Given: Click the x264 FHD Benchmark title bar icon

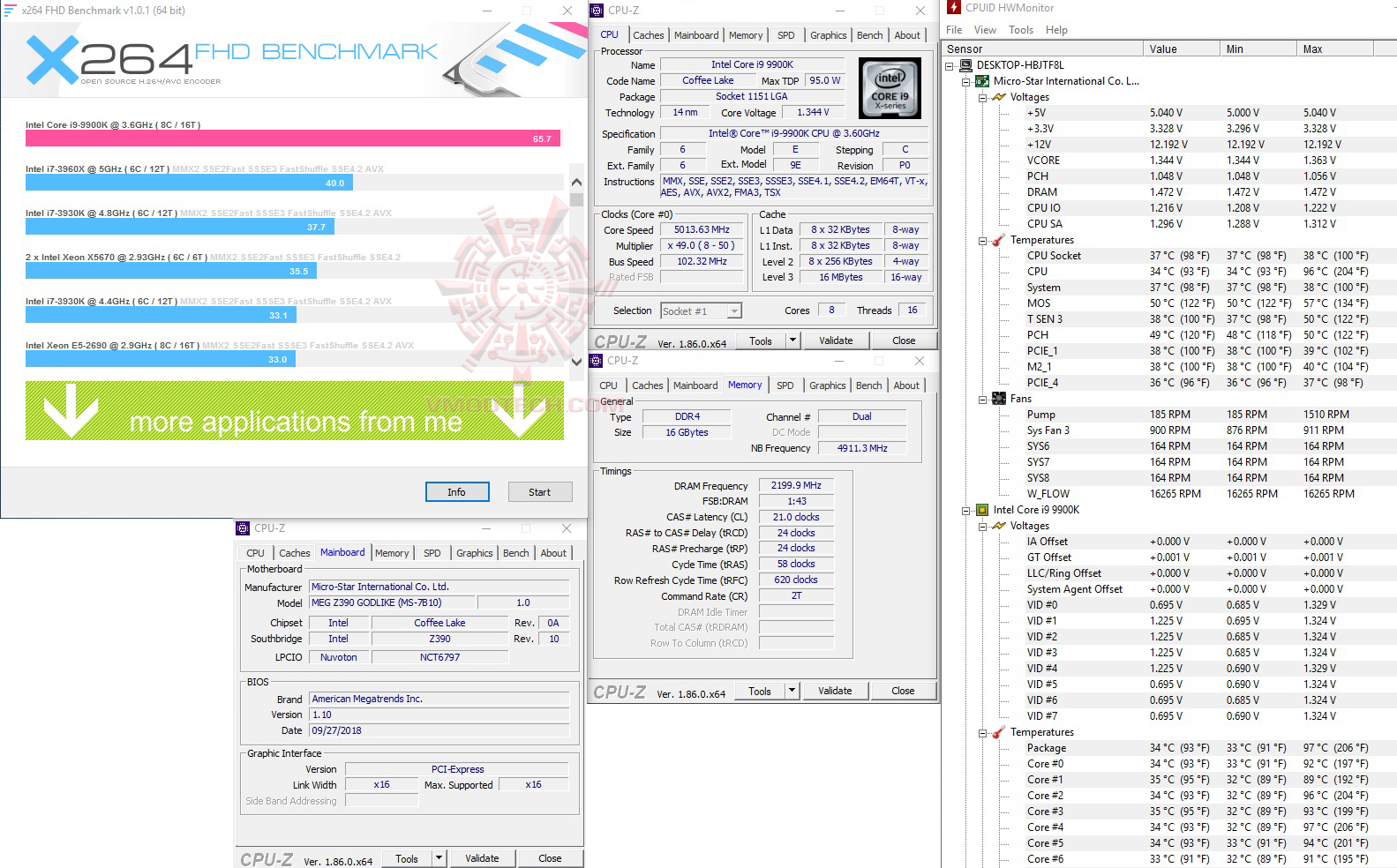Looking at the screenshot, I should point(11,11).
